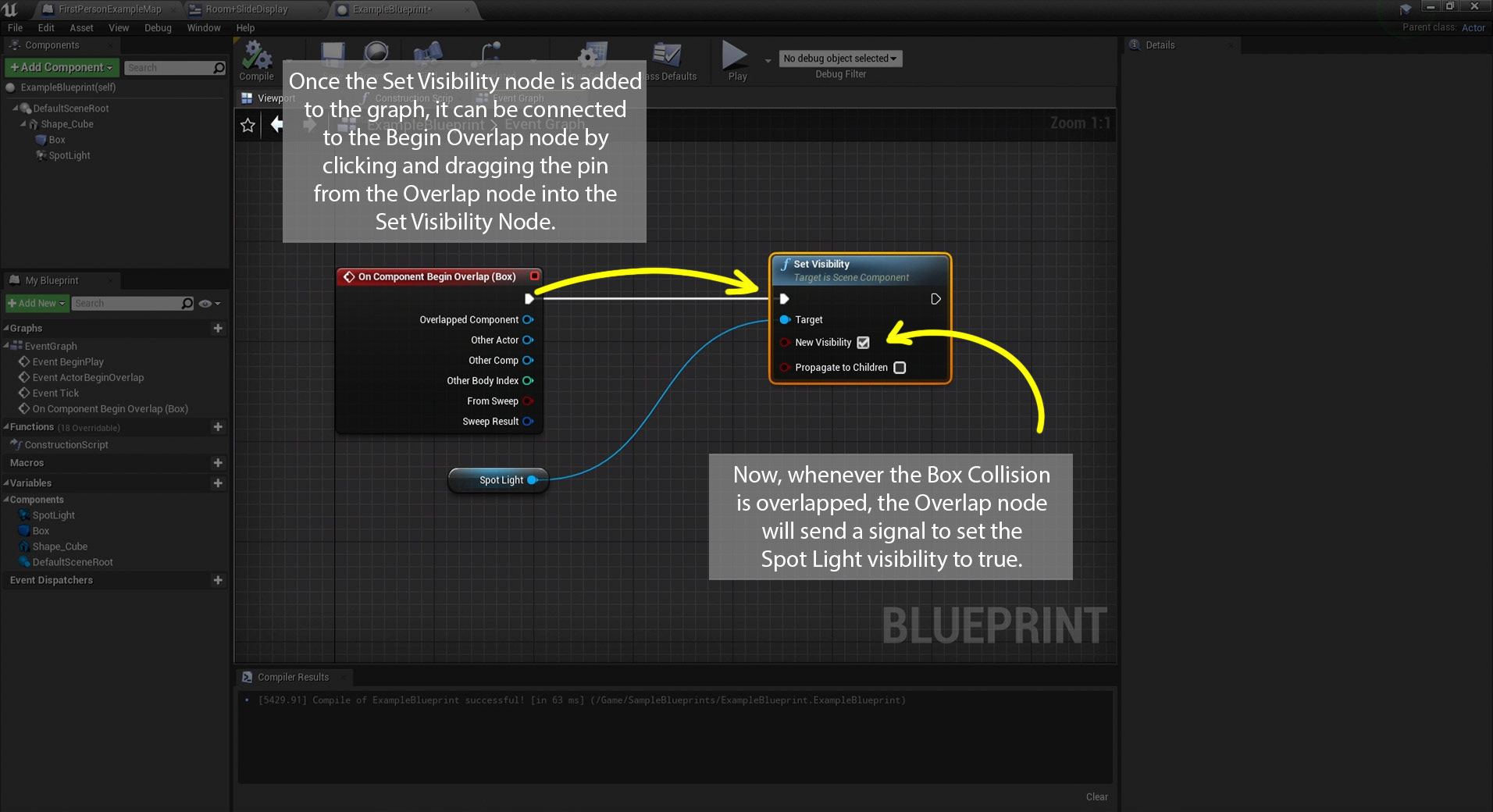Click the graph bookmark star icon

[248, 125]
